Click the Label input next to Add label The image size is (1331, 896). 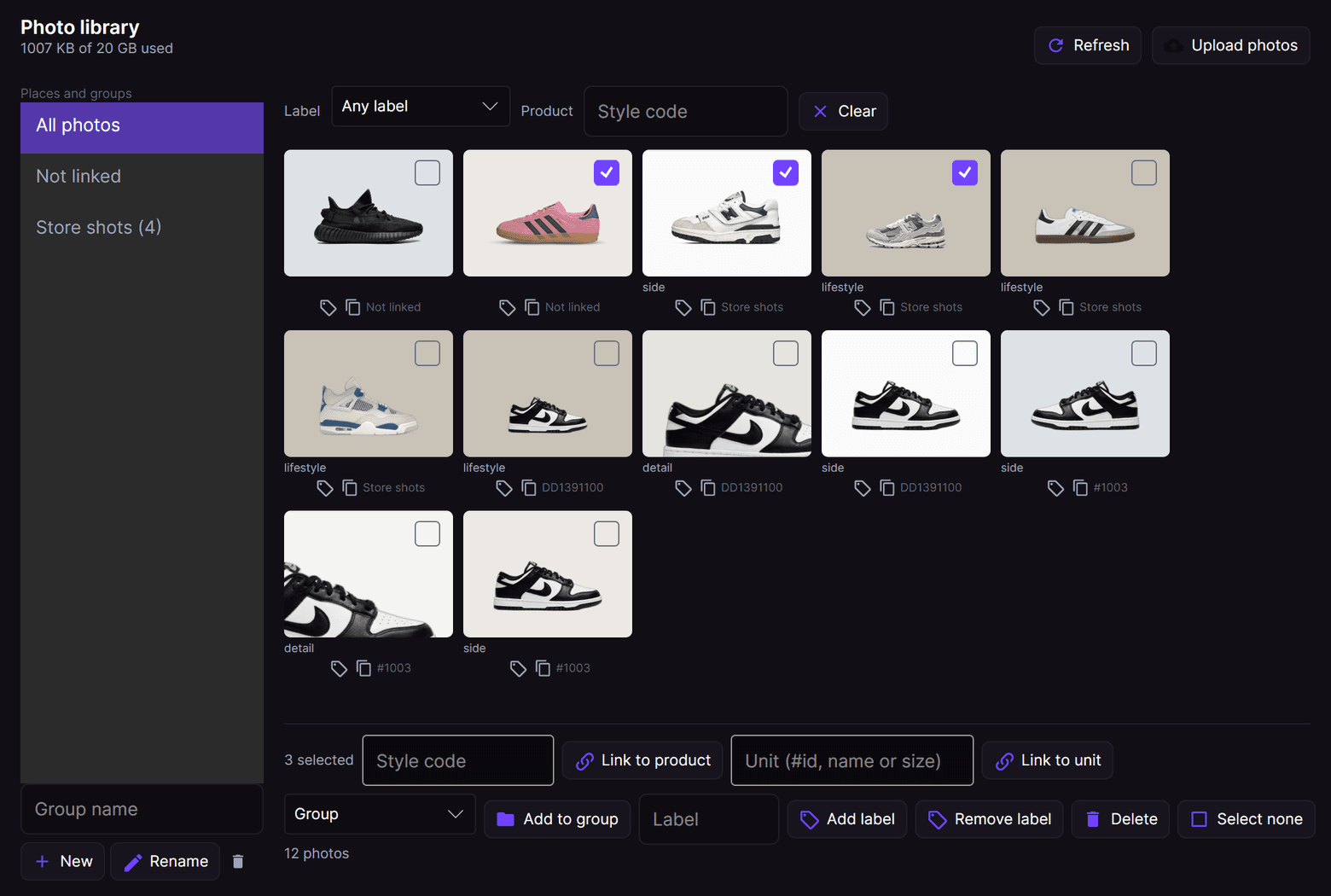(x=709, y=819)
